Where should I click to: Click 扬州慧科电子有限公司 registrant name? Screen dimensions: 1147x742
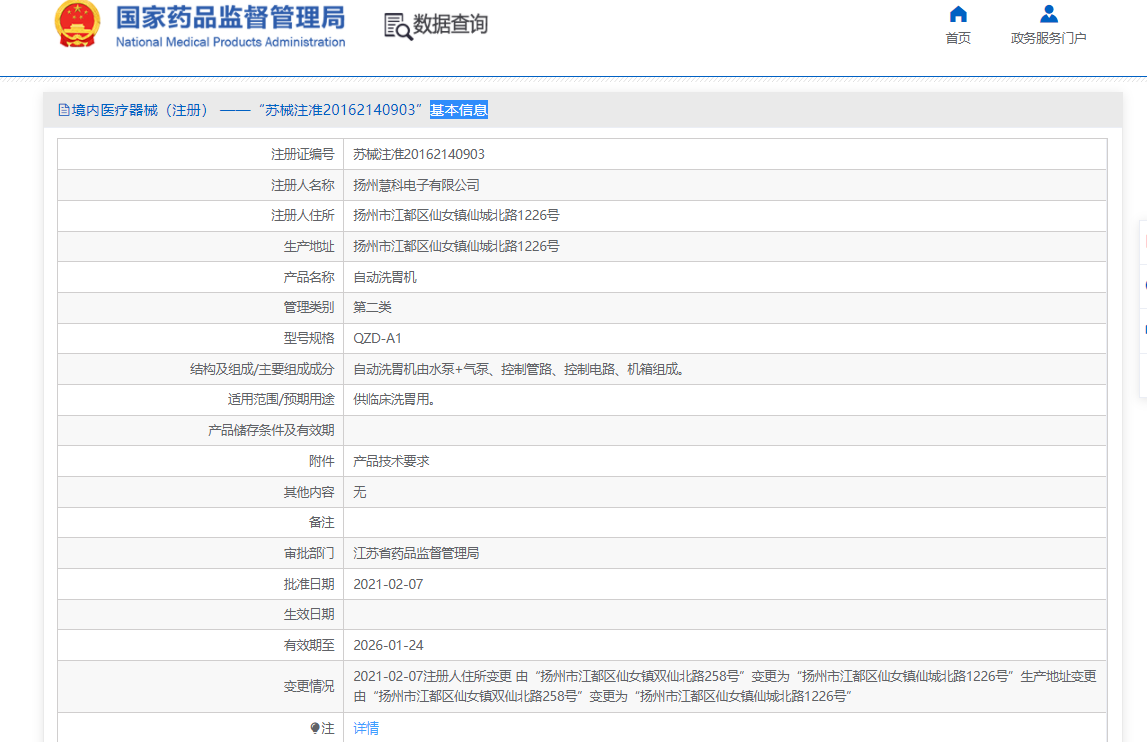point(416,185)
